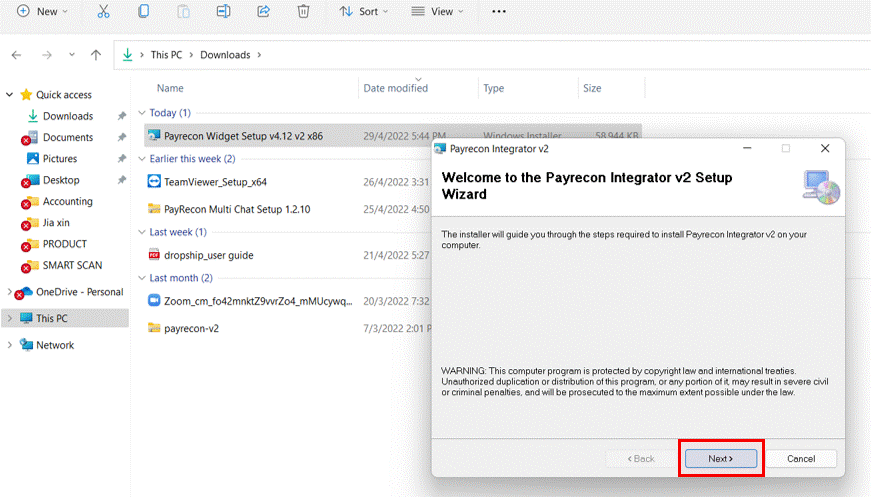871x497 pixels.
Task: Open the Sort dropdown menu
Action: click(x=364, y=11)
